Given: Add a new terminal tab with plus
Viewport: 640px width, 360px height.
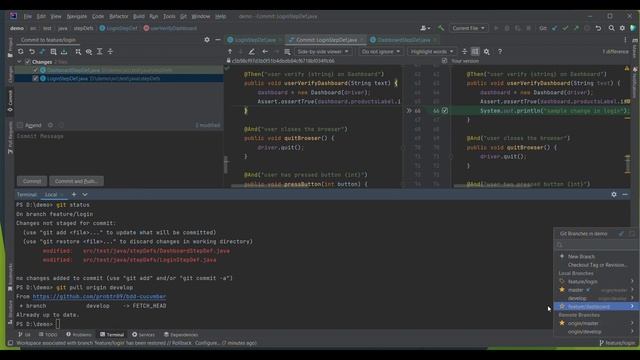Looking at the screenshot, I should click(x=74, y=195).
